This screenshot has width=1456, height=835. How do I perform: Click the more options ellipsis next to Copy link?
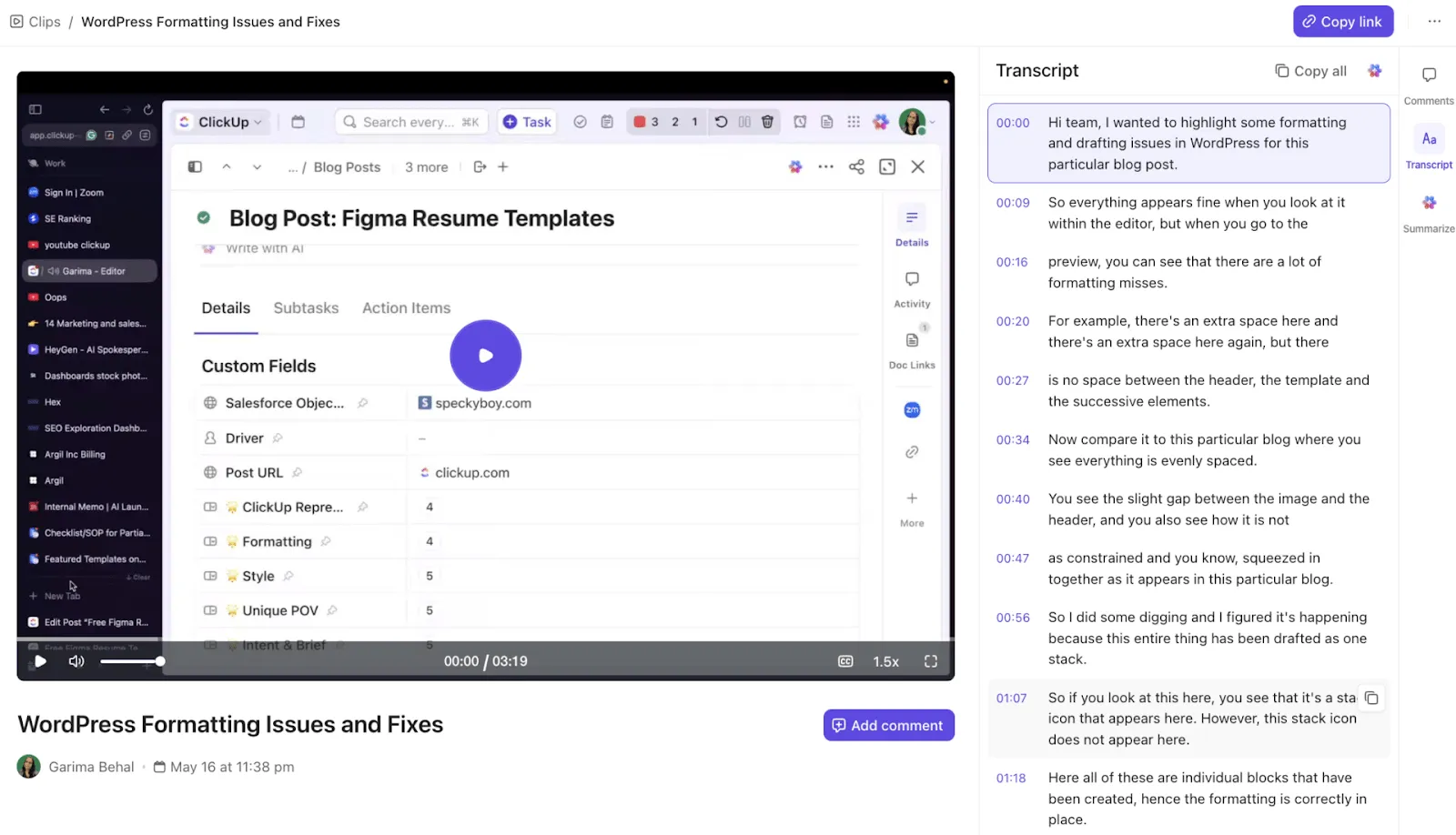coord(1434,21)
